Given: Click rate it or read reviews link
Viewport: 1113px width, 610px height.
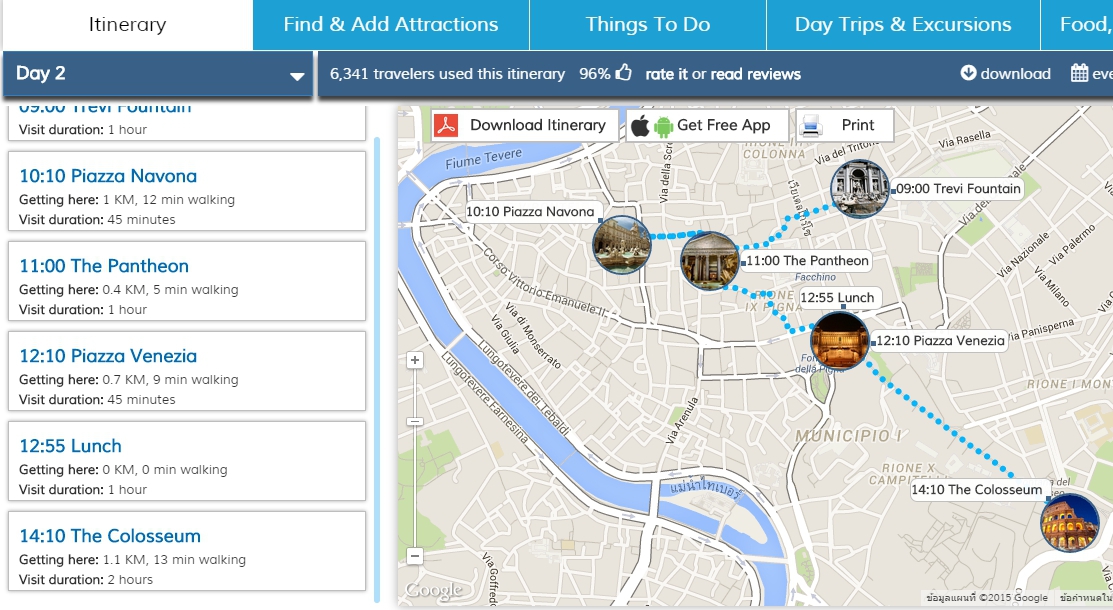Looking at the screenshot, I should click(723, 74).
